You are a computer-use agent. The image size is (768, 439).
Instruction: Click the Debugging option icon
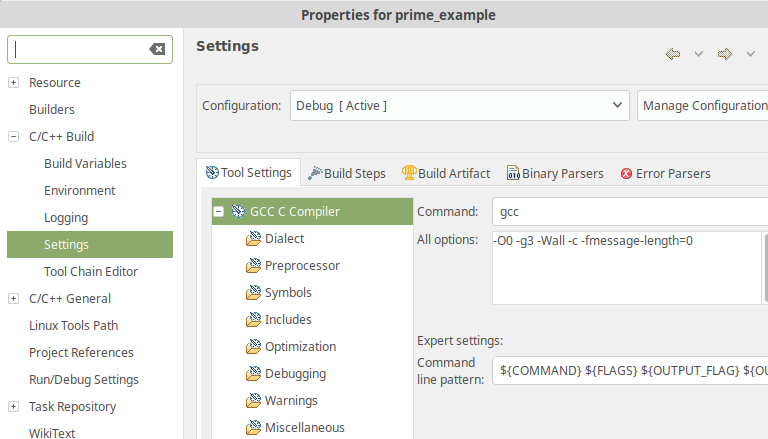click(253, 374)
